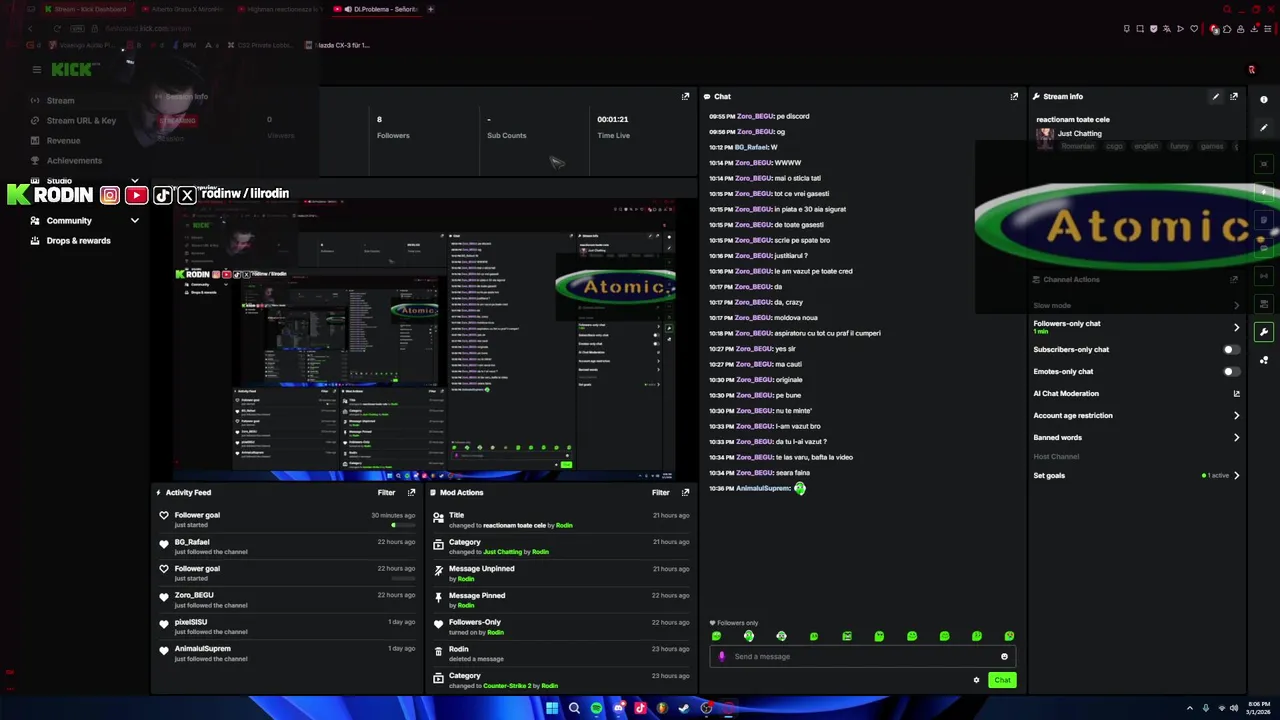This screenshot has width=1280, height=720.
Task: Expand the Studio sidebar section
Action: click(134, 181)
